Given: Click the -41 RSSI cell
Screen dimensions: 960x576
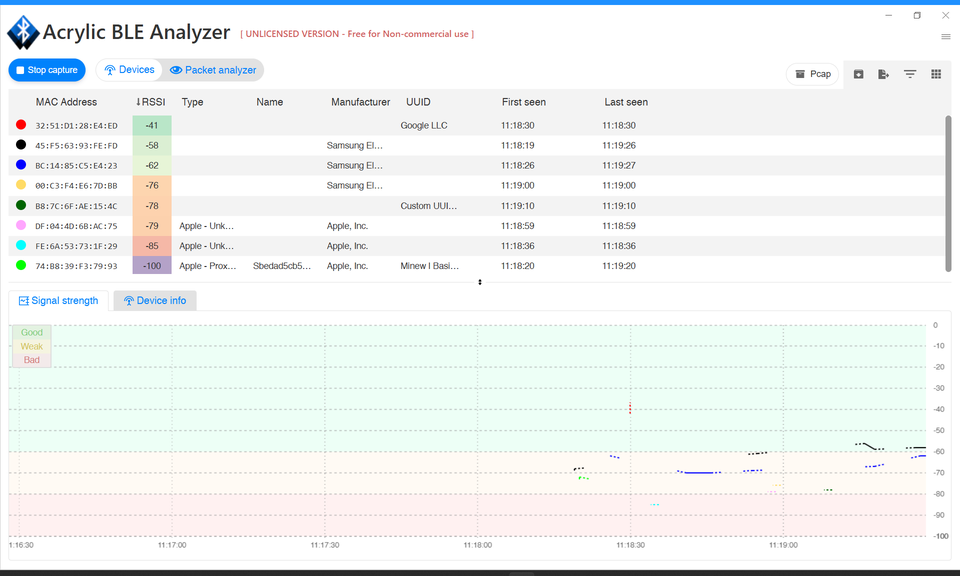Looking at the screenshot, I should (152, 125).
